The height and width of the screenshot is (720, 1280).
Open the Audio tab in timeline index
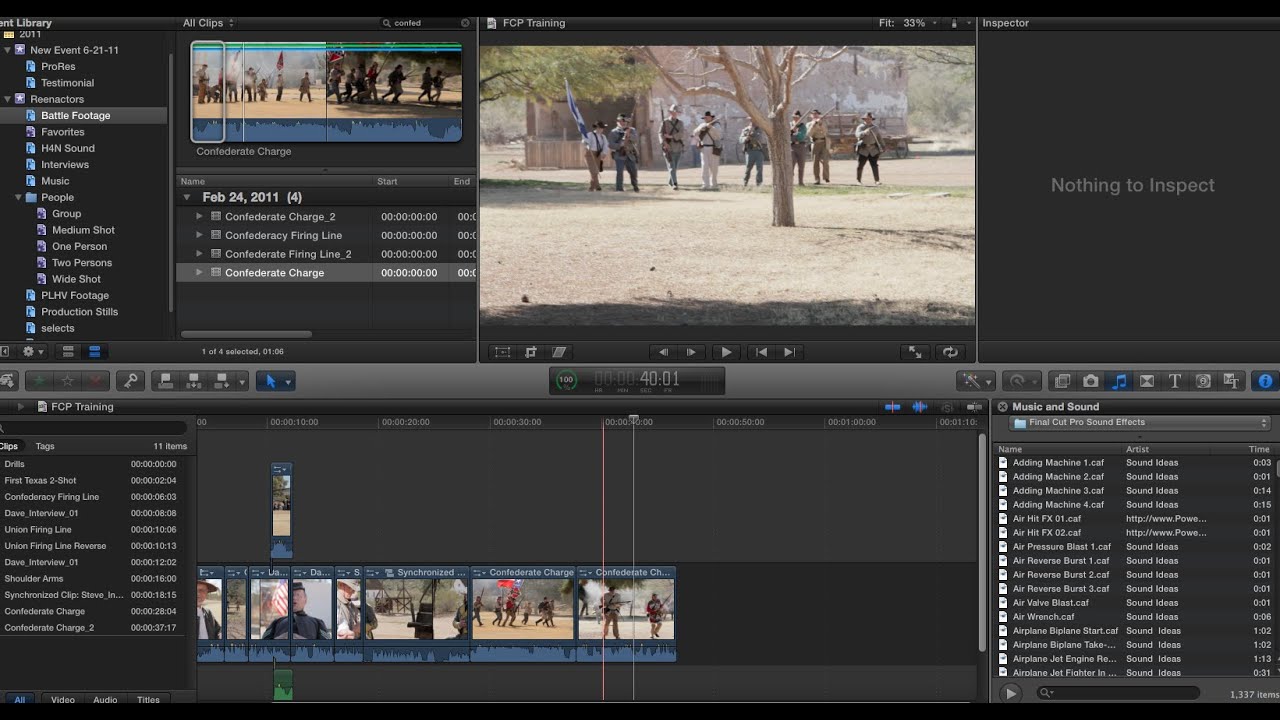click(105, 700)
